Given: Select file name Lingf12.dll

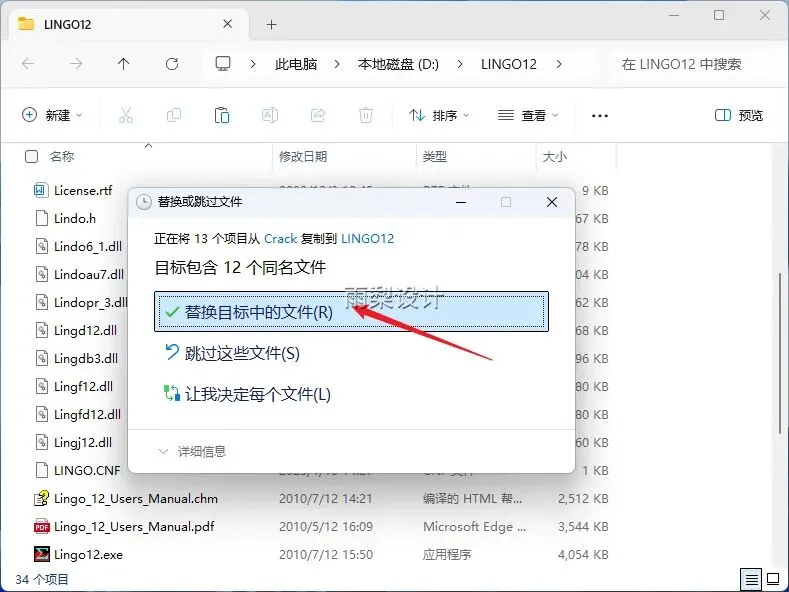Looking at the screenshot, I should (x=84, y=387).
